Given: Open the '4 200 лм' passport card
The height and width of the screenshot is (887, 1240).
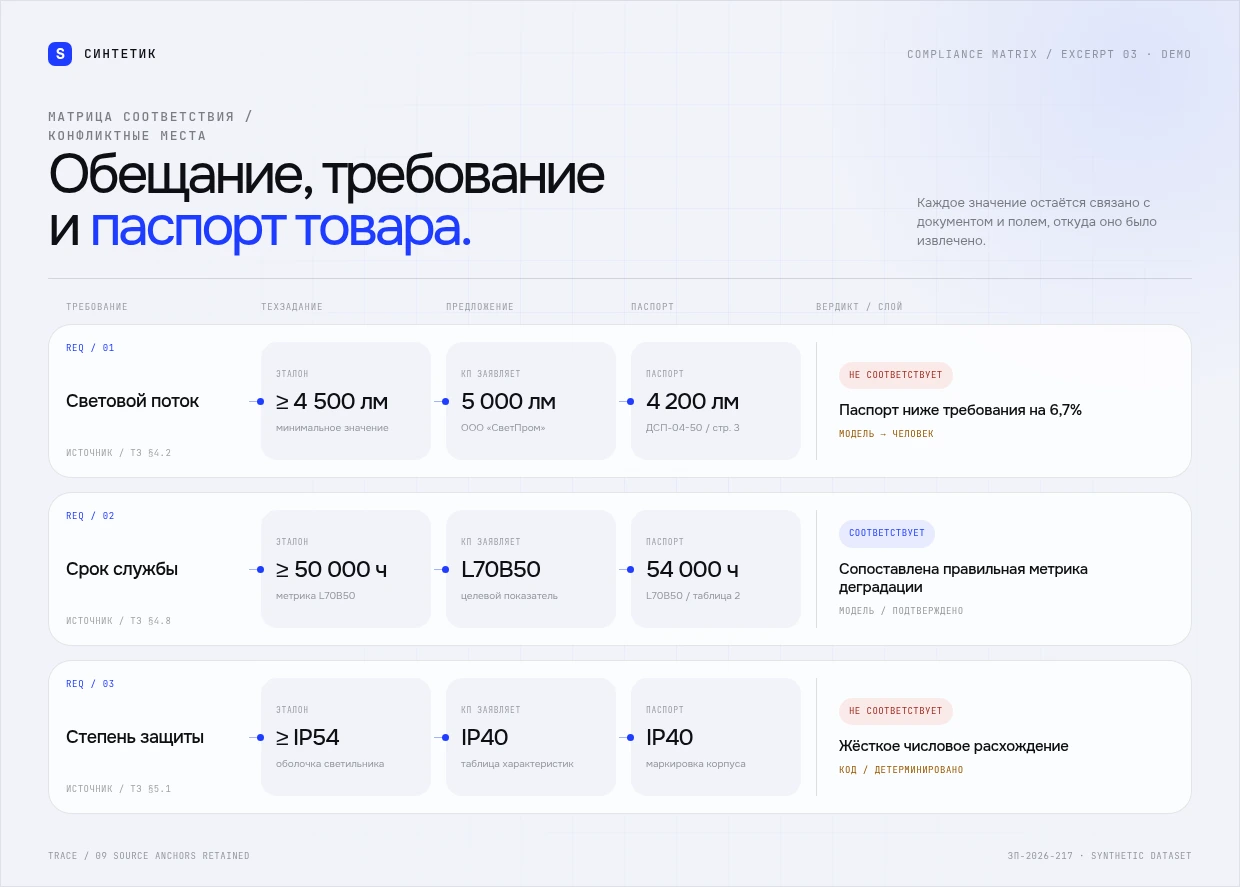Looking at the screenshot, I should (716, 401).
